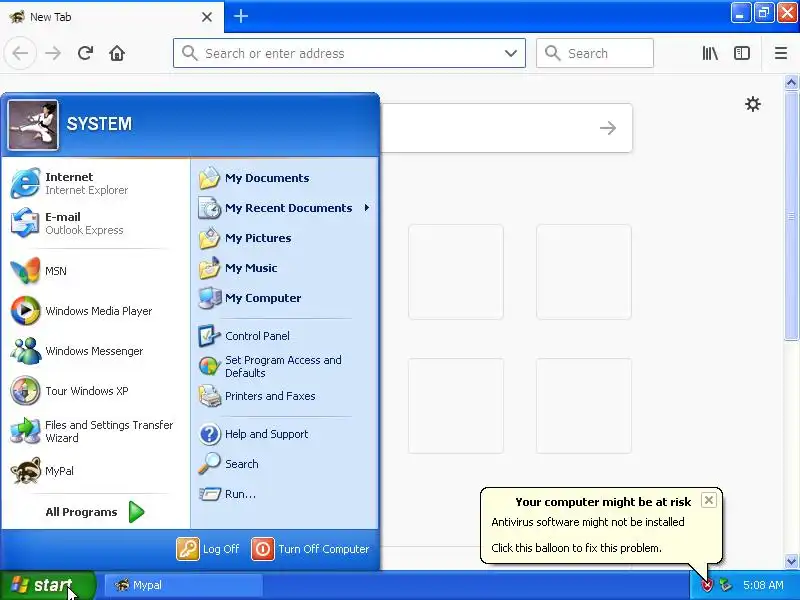Open the browser Library icon
Screen dimensions: 800x600
click(710, 53)
